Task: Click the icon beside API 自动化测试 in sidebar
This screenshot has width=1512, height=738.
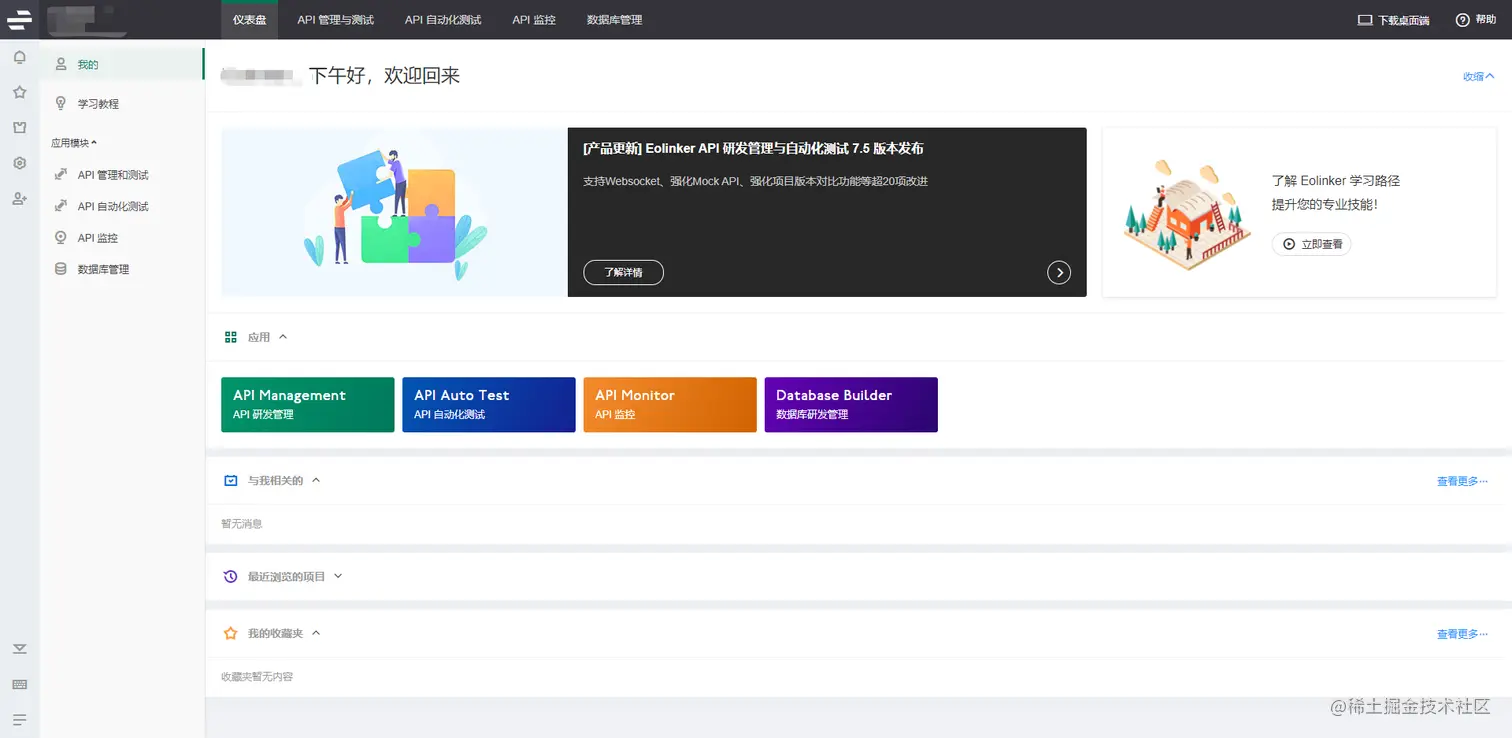Action: pyautogui.click(x=61, y=206)
